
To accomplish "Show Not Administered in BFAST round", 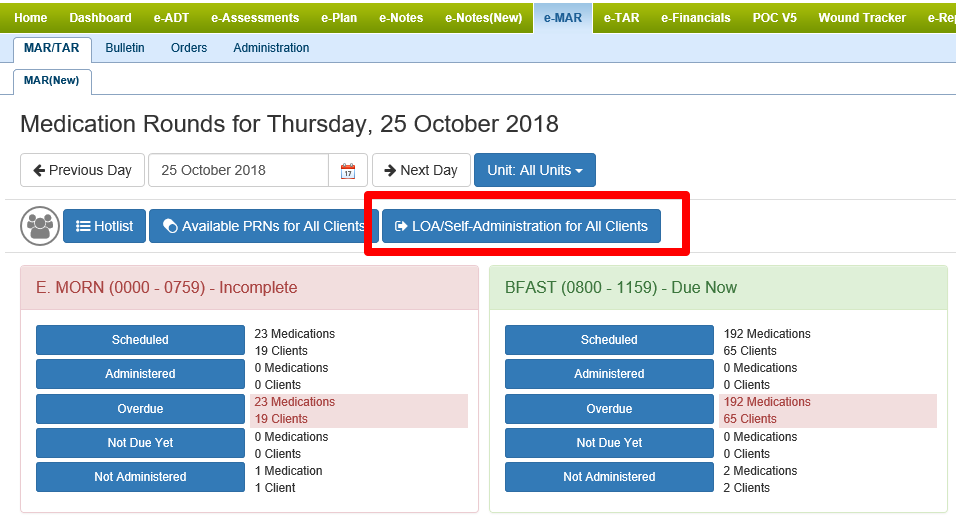I will 609,477.
